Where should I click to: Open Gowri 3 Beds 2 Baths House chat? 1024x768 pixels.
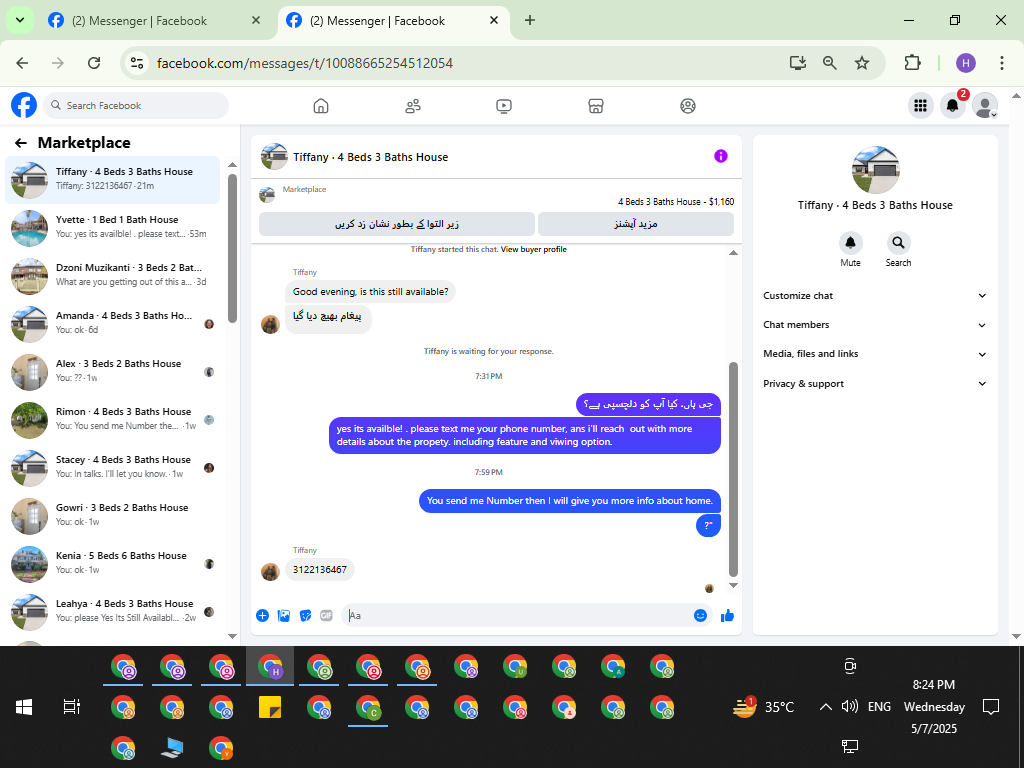tap(112, 515)
